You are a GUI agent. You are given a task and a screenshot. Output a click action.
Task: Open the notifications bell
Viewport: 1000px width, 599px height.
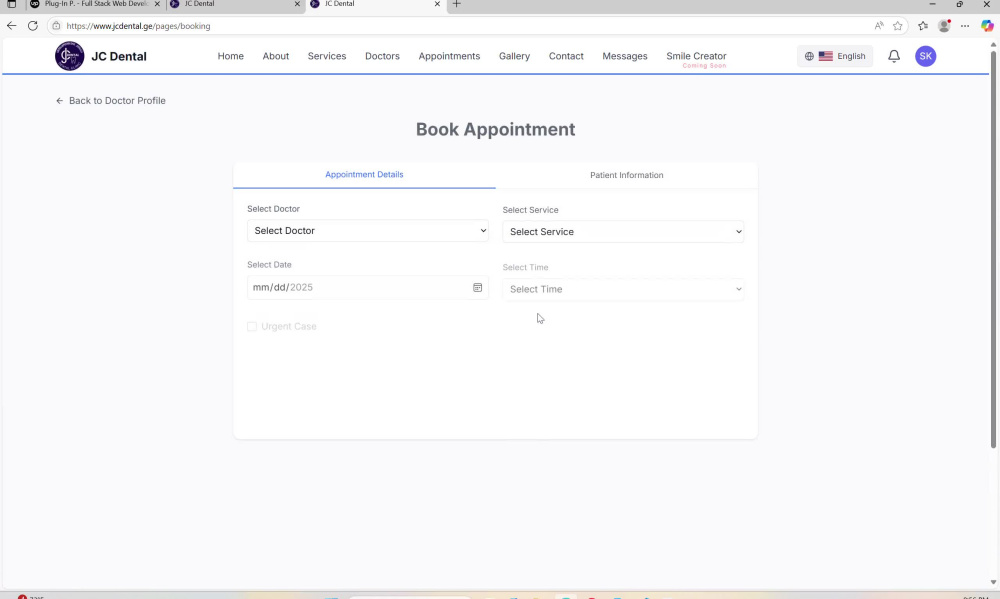pos(894,56)
